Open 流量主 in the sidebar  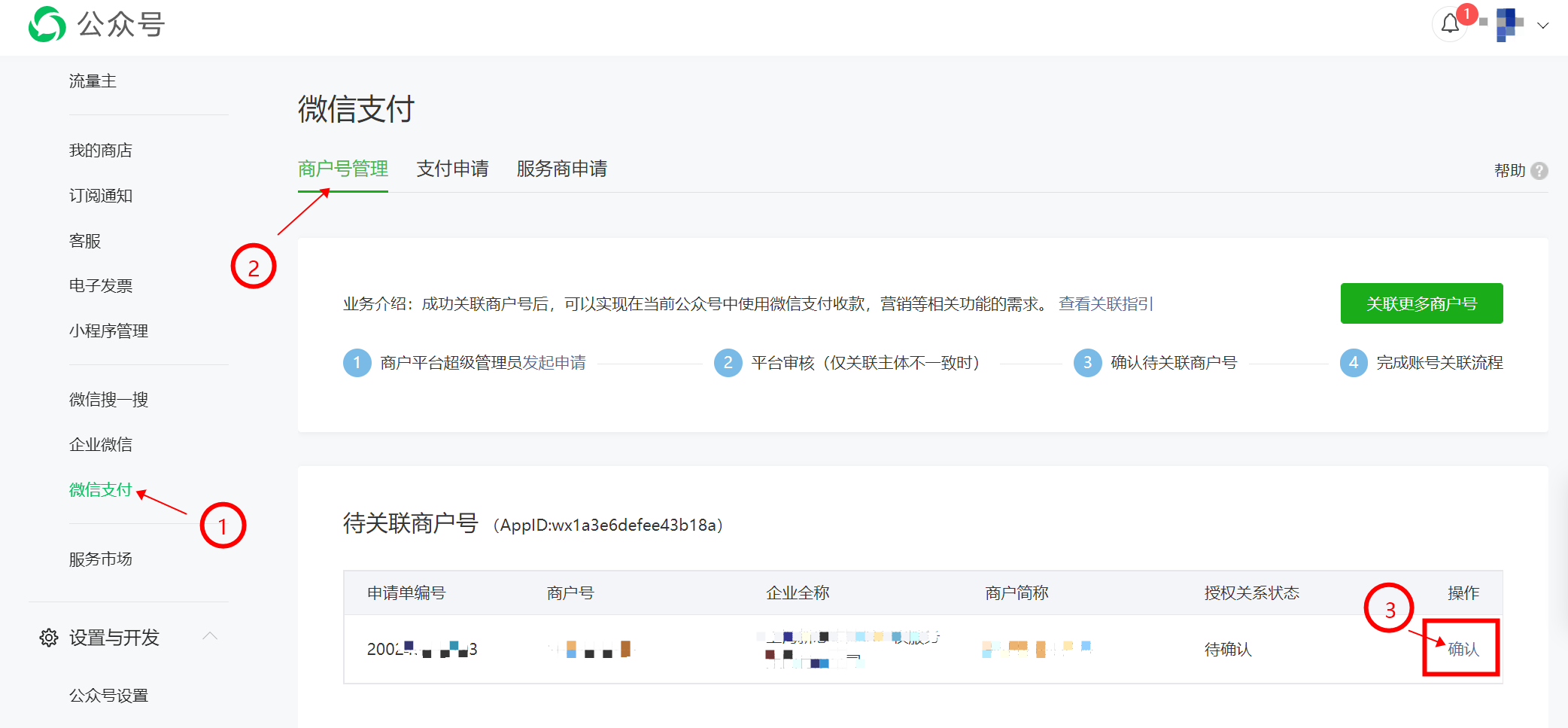click(x=93, y=81)
